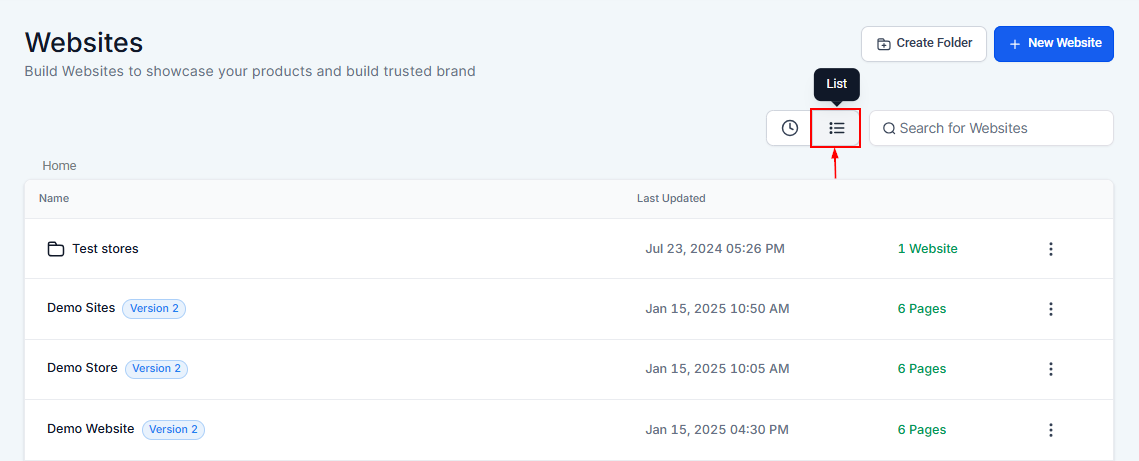Click the New Website button

1053,44
